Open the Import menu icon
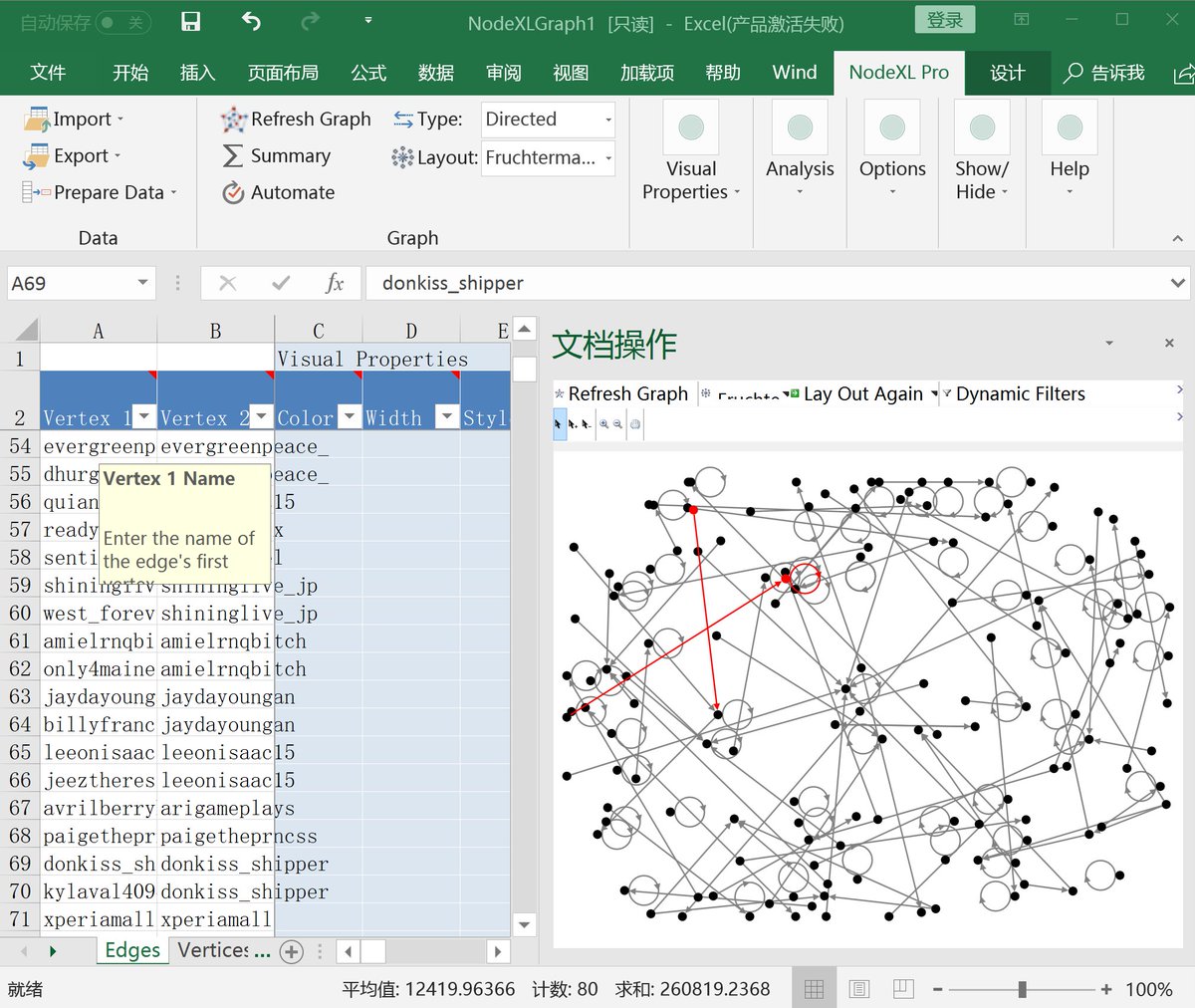The image size is (1195, 1008). [x=37, y=120]
